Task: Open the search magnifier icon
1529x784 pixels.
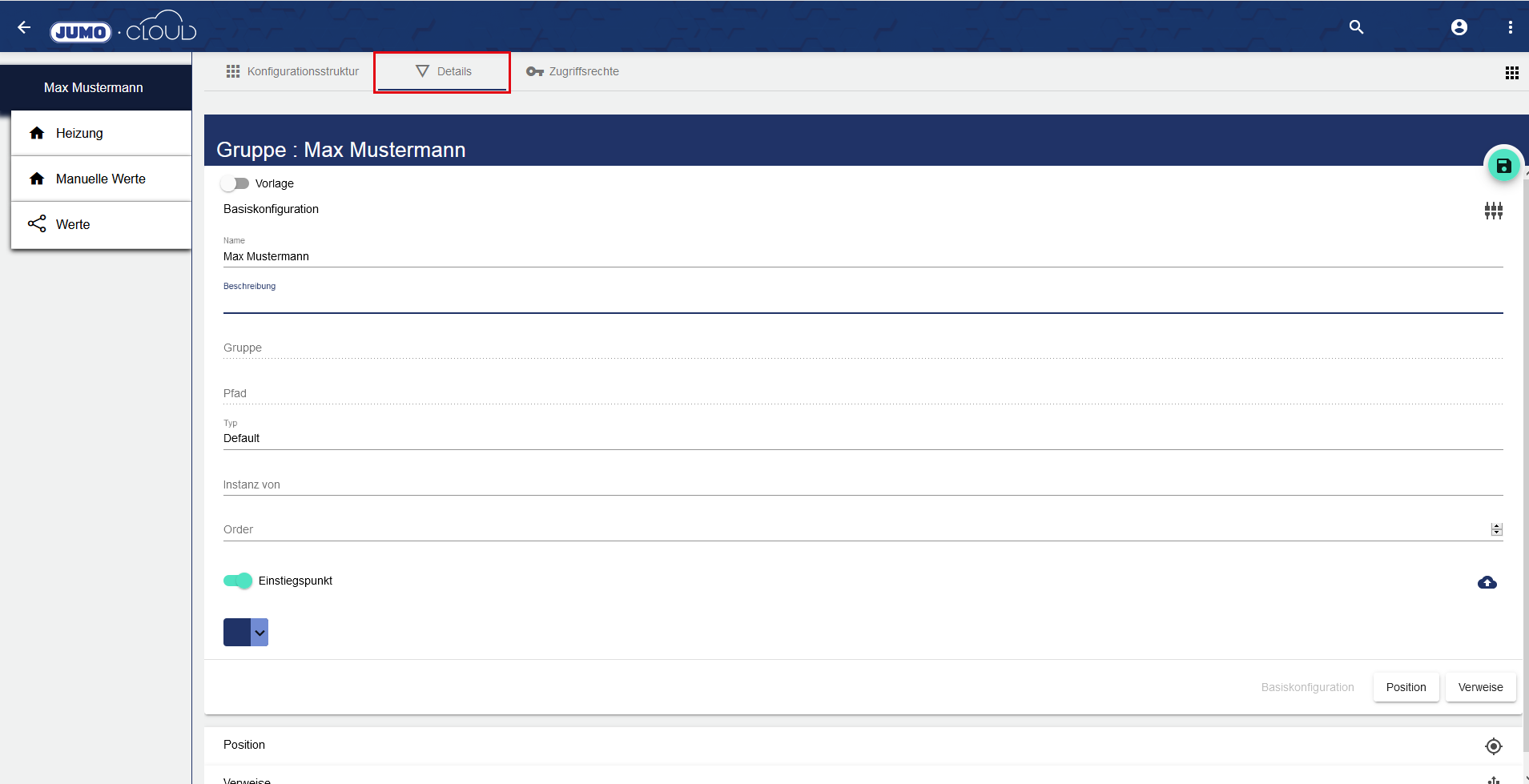Action: tap(1356, 27)
